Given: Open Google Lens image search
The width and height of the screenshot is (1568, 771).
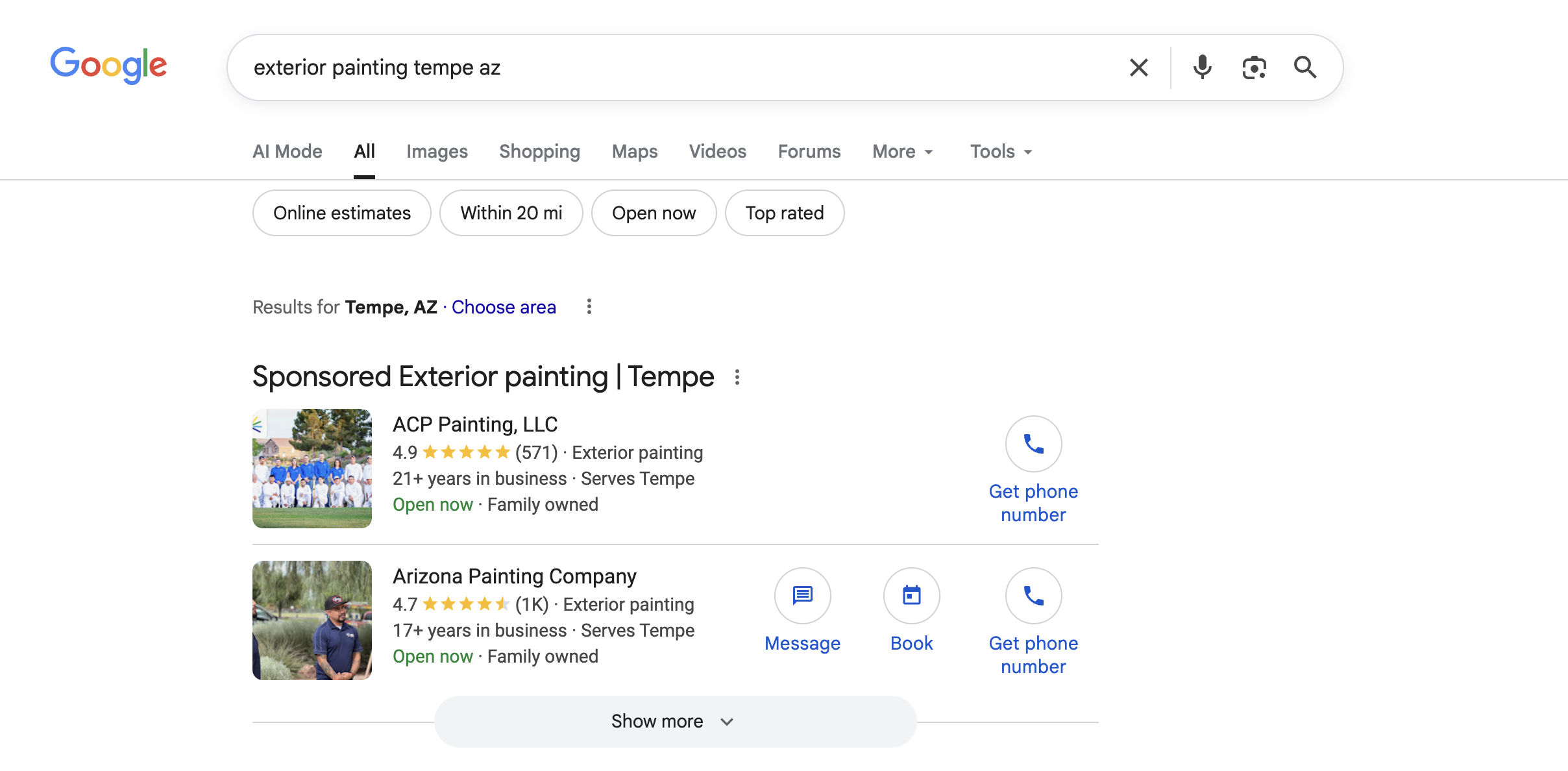Looking at the screenshot, I should tap(1255, 67).
